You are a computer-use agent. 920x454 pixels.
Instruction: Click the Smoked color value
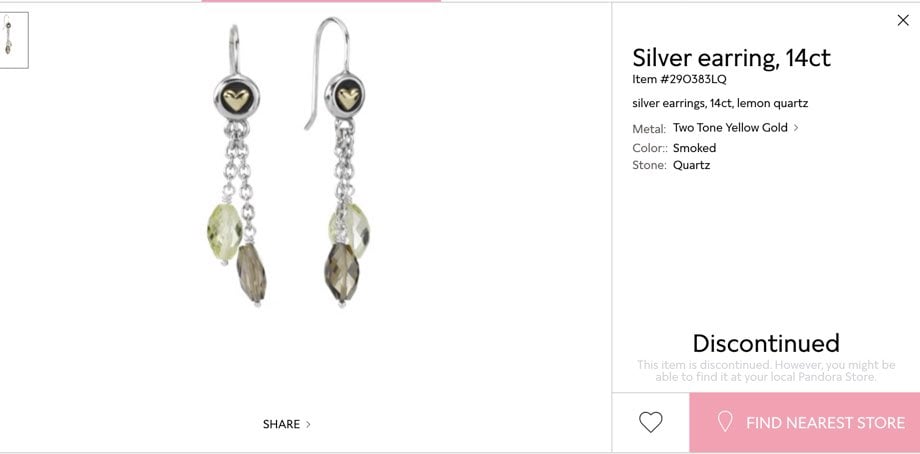(x=694, y=148)
